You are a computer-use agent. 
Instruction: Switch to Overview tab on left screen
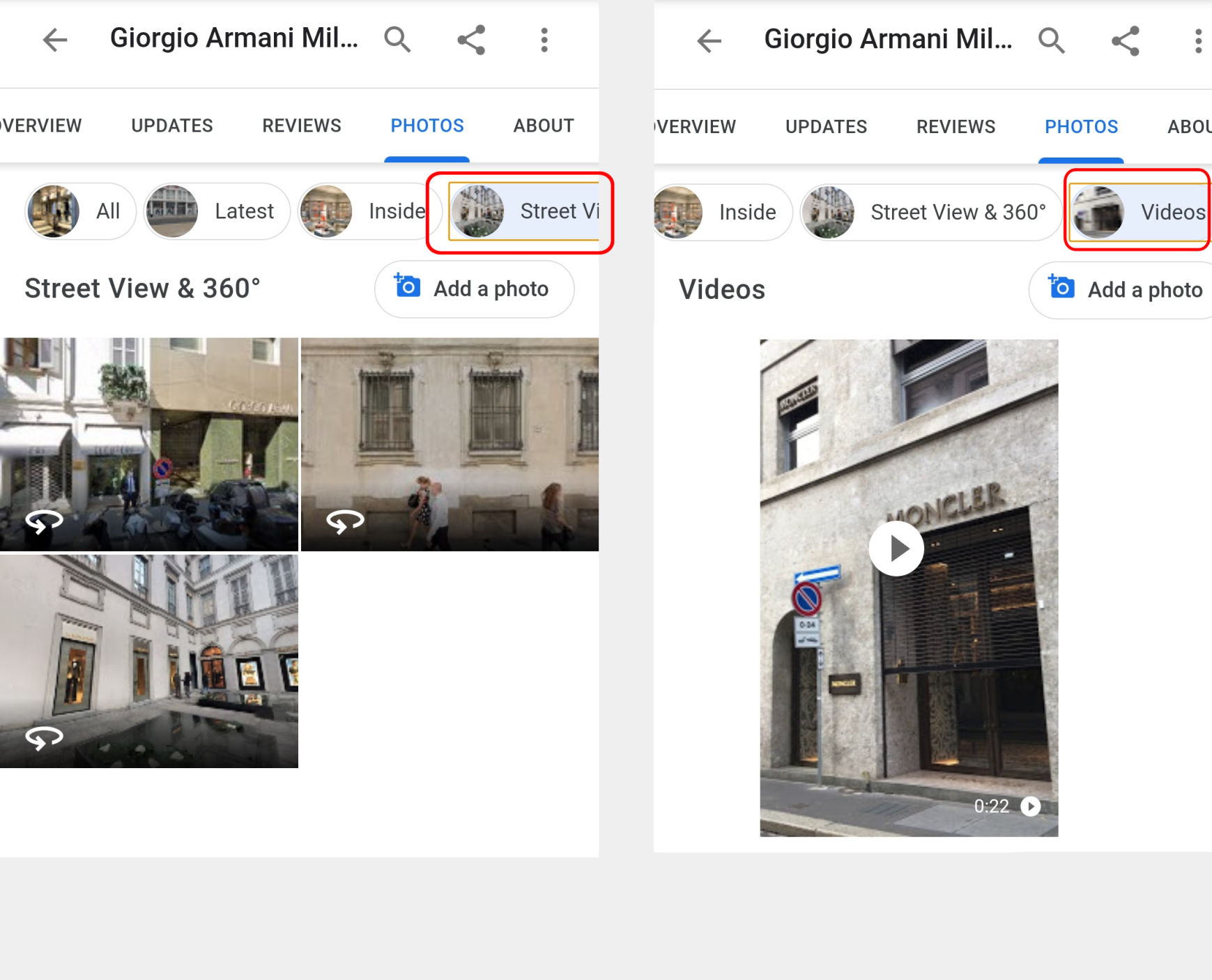(40, 125)
